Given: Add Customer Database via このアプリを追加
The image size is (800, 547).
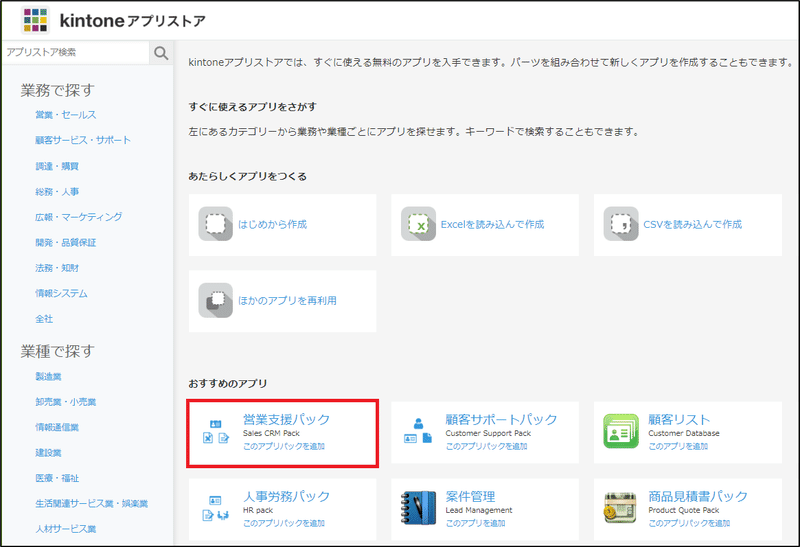Looking at the screenshot, I should pyautogui.click(x=678, y=446).
